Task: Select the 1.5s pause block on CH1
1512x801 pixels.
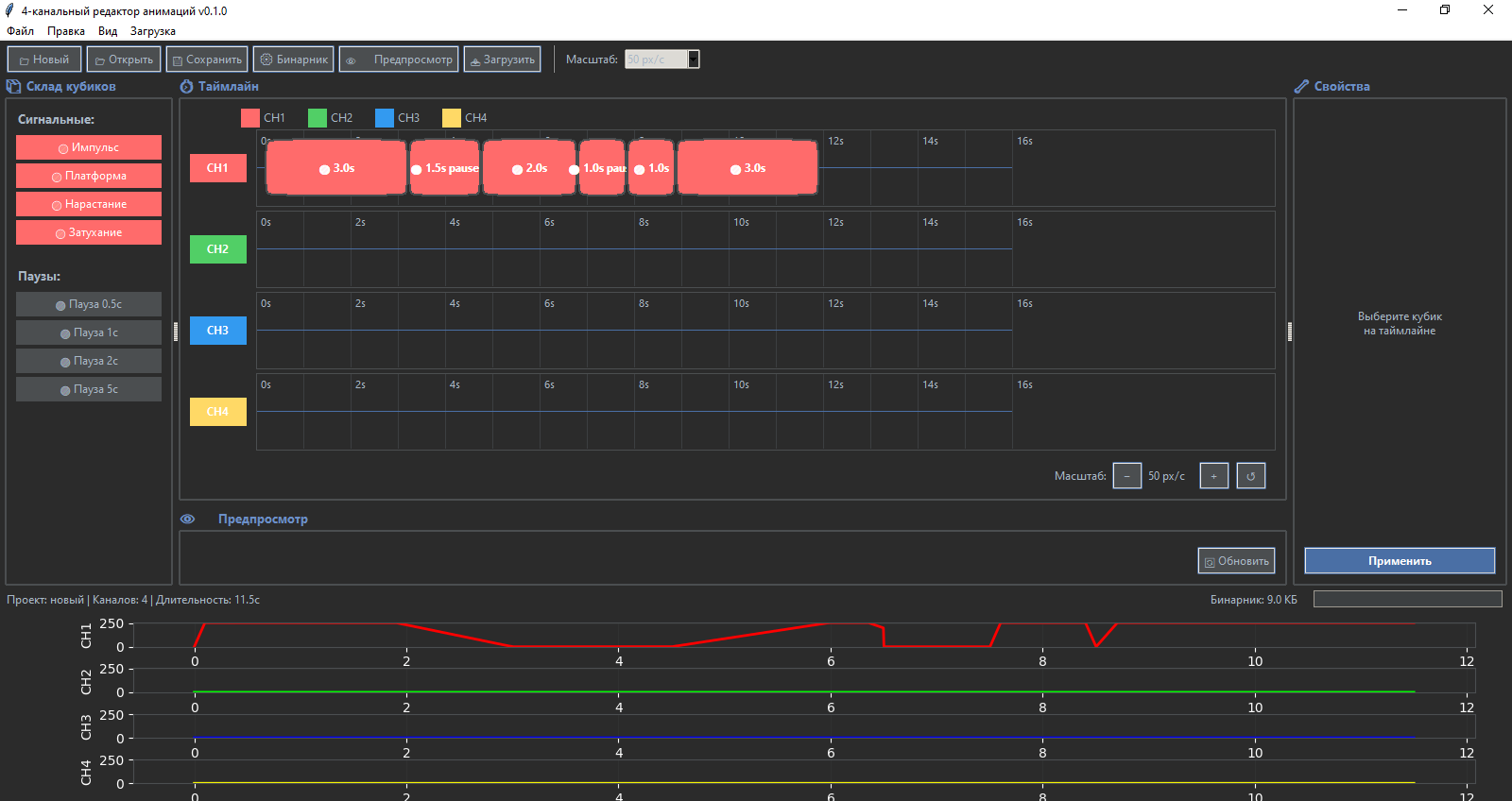Action: pyautogui.click(x=445, y=168)
